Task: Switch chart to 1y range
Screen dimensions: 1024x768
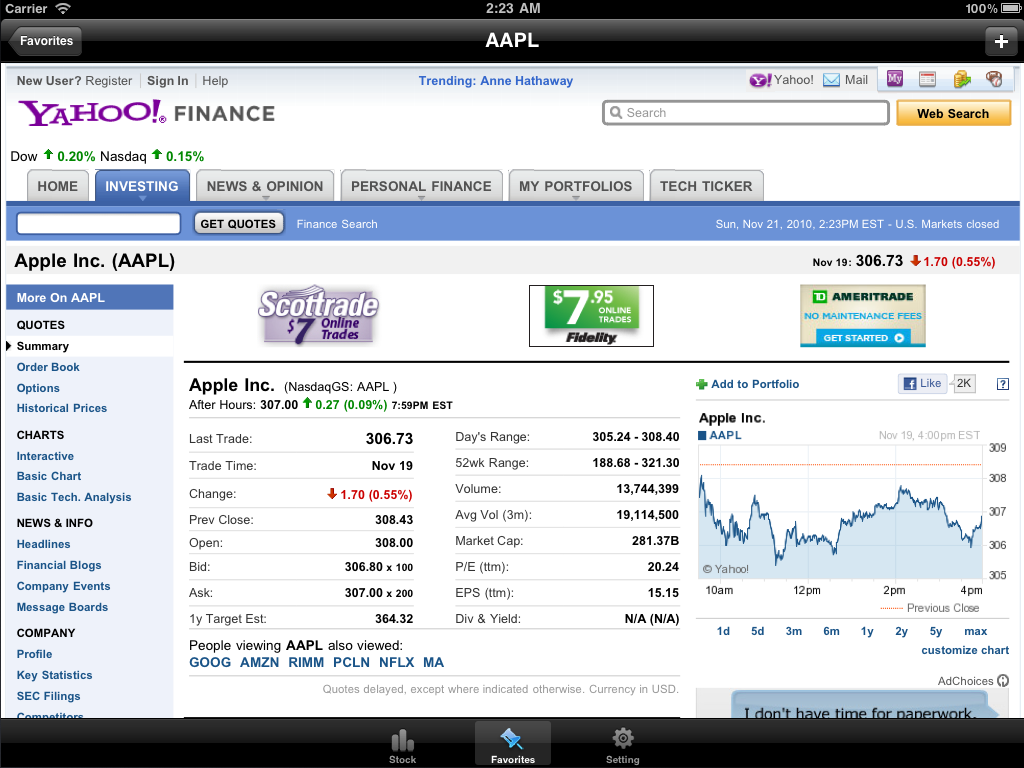Action: [x=867, y=631]
